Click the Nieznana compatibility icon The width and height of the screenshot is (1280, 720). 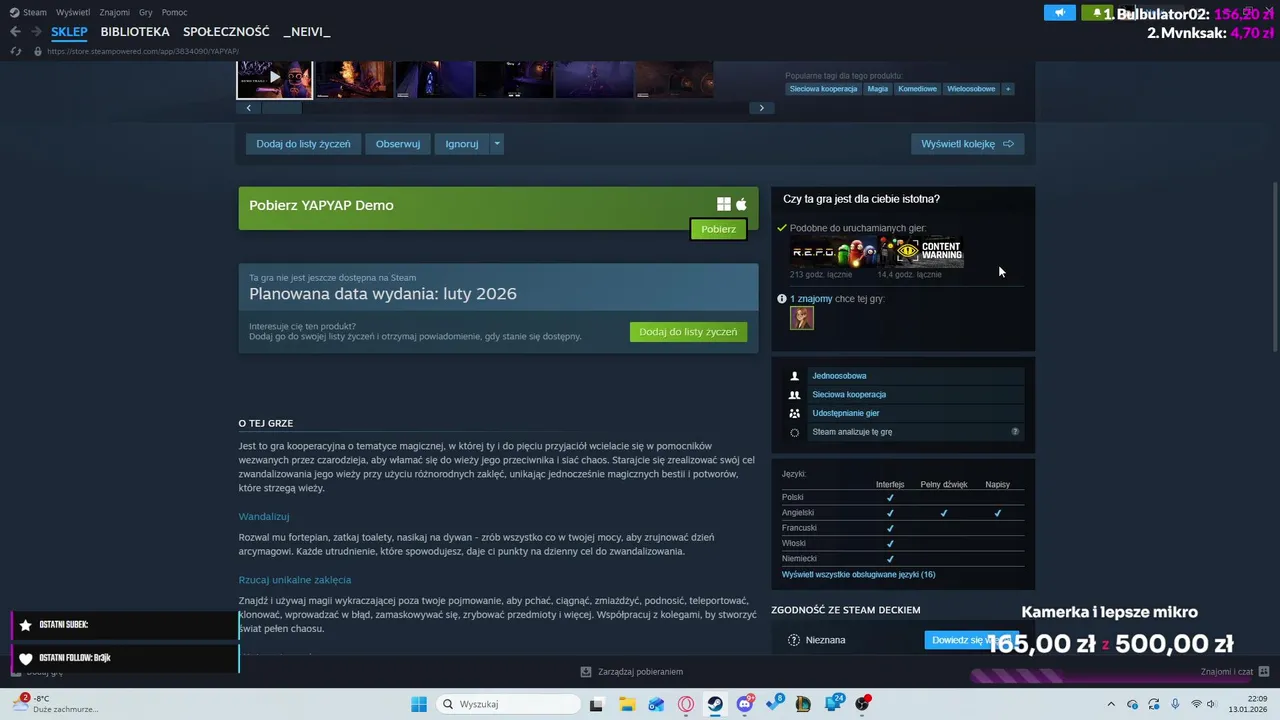click(x=794, y=640)
